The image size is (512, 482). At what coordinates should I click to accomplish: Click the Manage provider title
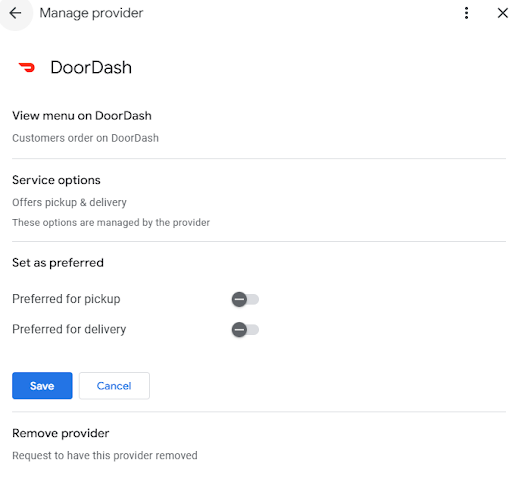pos(91,13)
